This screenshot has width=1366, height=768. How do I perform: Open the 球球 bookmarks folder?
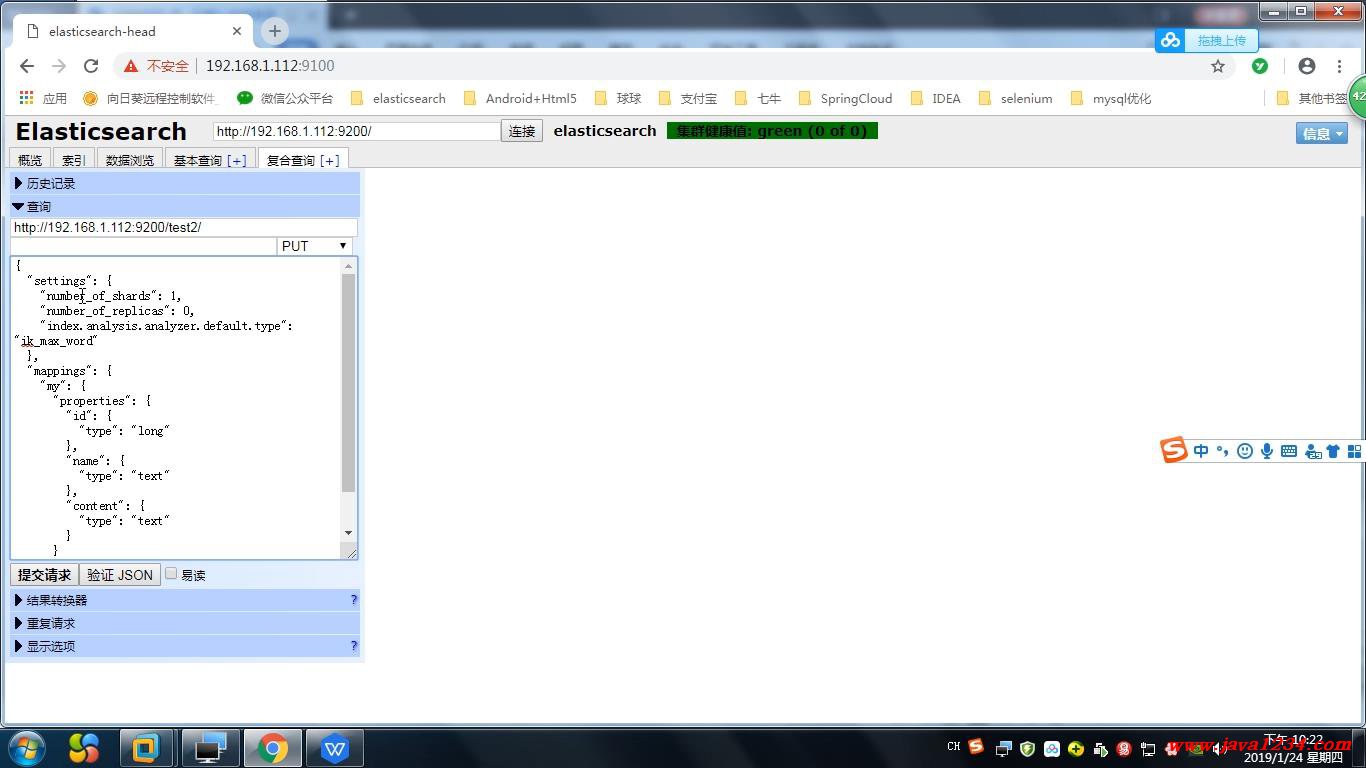(618, 98)
